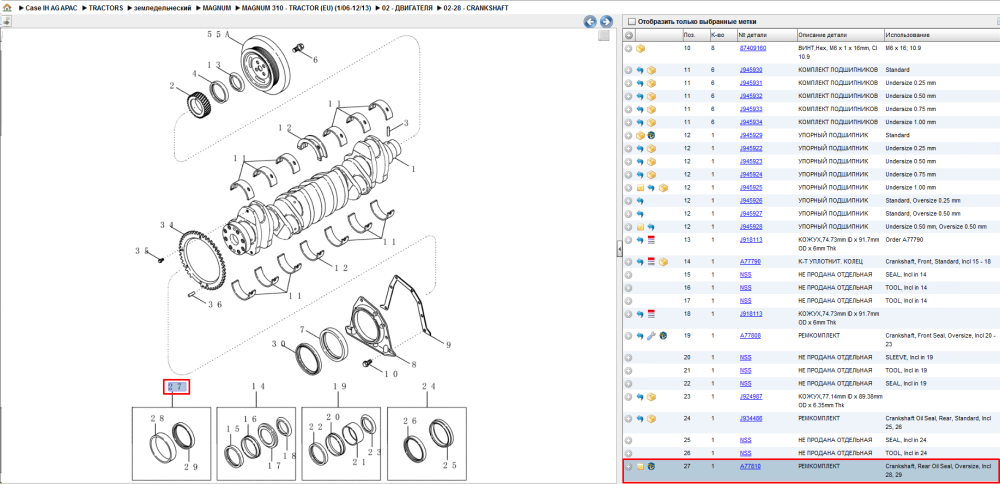Screen dimensions: 1000x484
Task: Click the yellow note icon for J945925
Action: (640, 187)
